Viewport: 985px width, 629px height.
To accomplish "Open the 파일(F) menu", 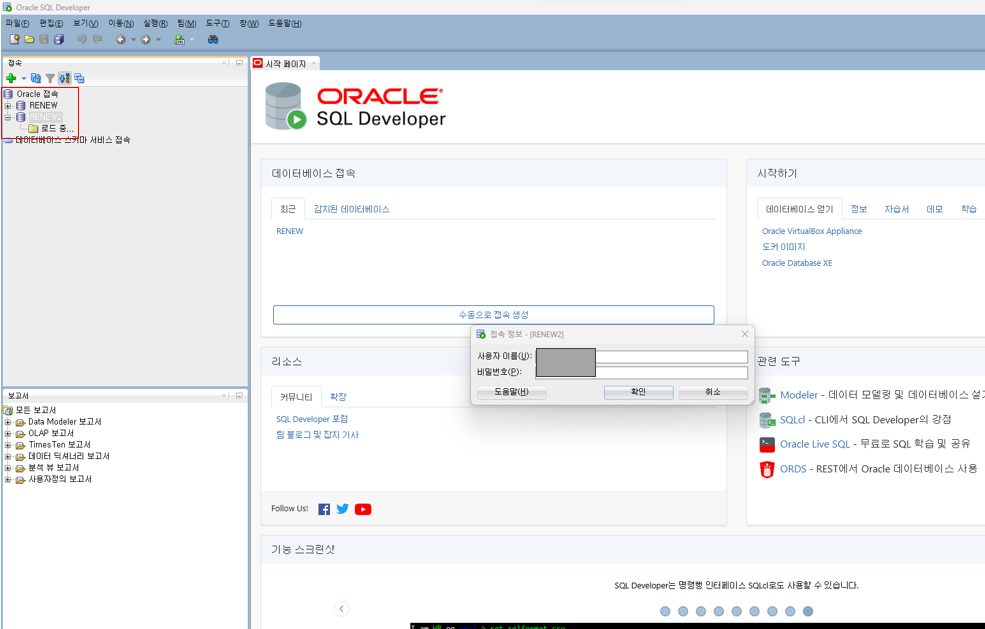I will (x=17, y=23).
